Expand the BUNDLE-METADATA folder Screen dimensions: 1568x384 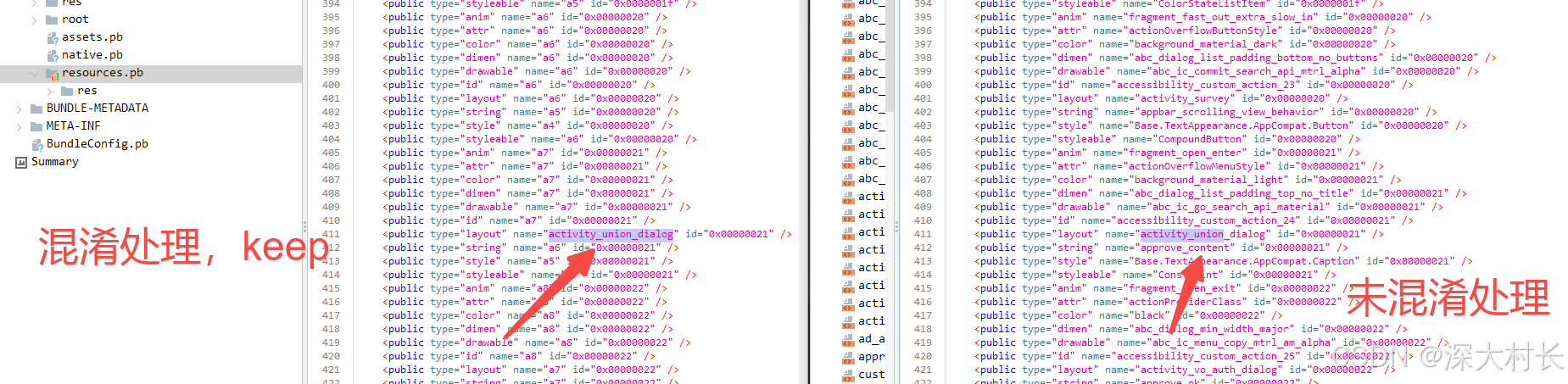pyautogui.click(x=20, y=109)
